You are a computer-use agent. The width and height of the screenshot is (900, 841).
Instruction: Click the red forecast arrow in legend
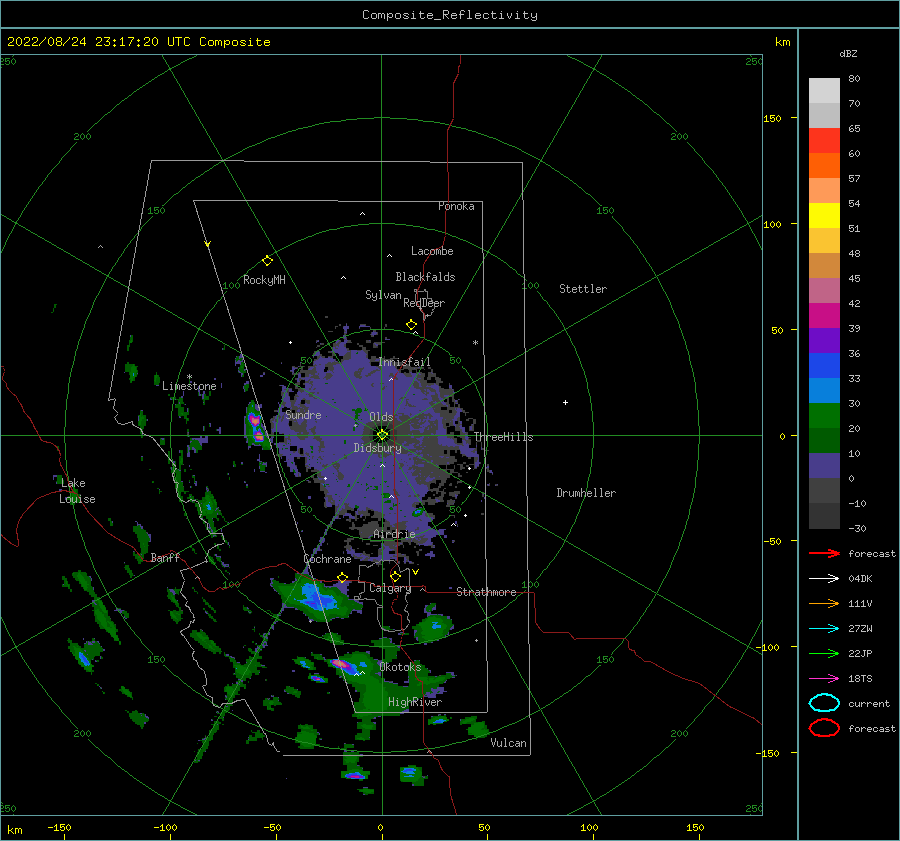pos(824,553)
